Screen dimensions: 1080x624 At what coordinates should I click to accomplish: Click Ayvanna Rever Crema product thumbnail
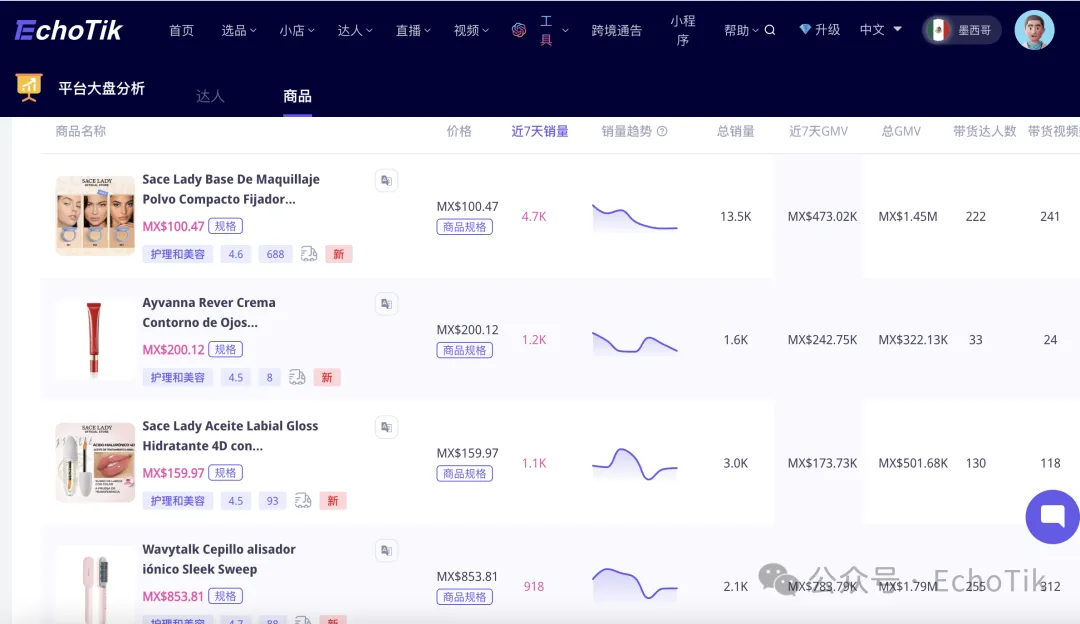point(95,339)
